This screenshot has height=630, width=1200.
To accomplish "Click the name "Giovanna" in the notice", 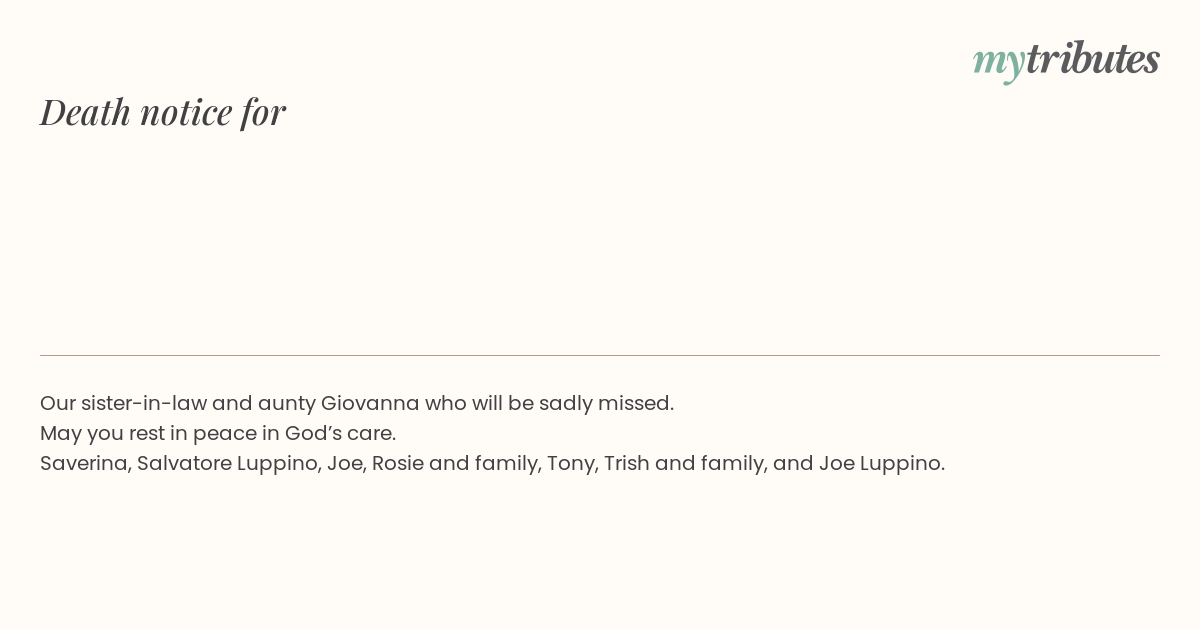I will [x=370, y=403].
